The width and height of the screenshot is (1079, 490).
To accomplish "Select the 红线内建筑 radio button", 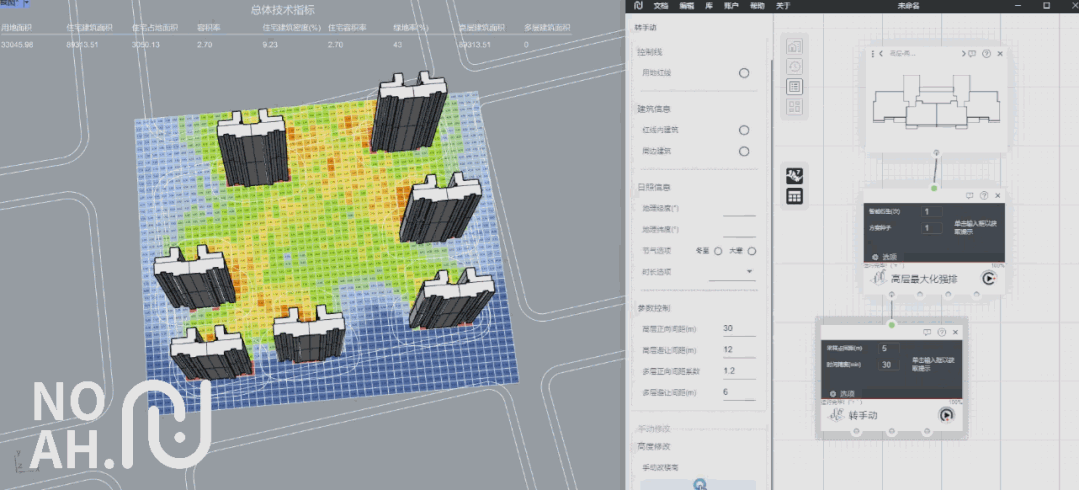I will click(x=743, y=130).
